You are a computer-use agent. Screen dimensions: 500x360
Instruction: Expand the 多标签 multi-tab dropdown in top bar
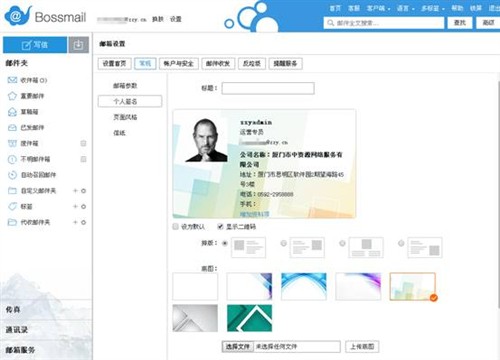point(432,8)
